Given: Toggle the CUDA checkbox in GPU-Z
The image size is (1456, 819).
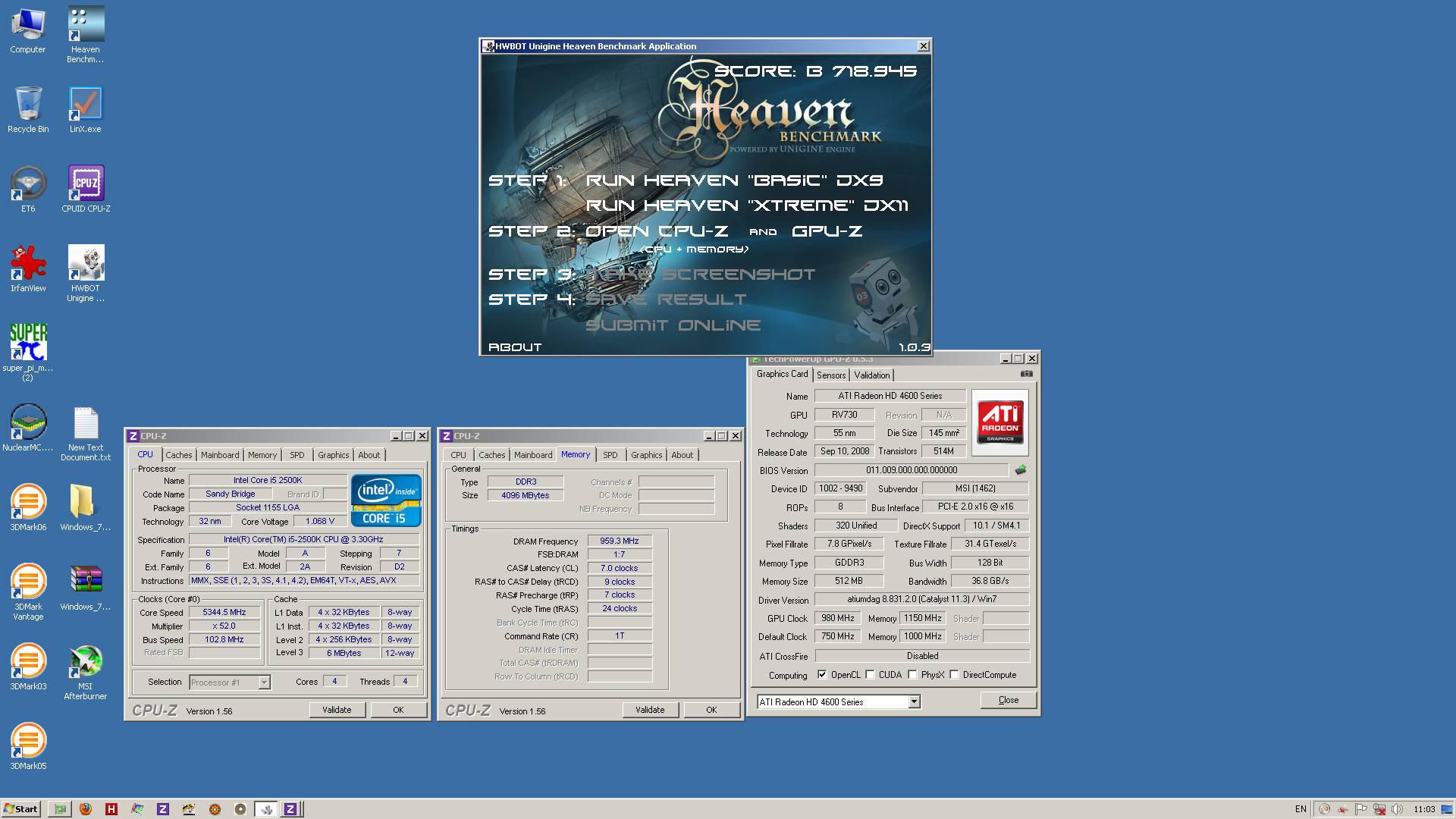Looking at the screenshot, I should tap(870, 674).
